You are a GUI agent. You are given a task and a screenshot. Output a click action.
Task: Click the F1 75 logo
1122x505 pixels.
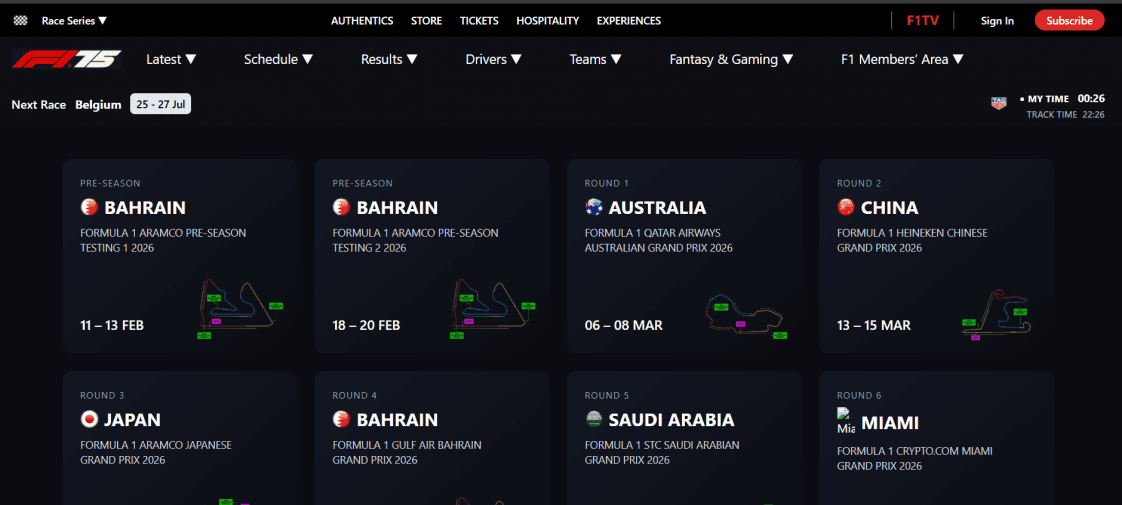click(67, 59)
